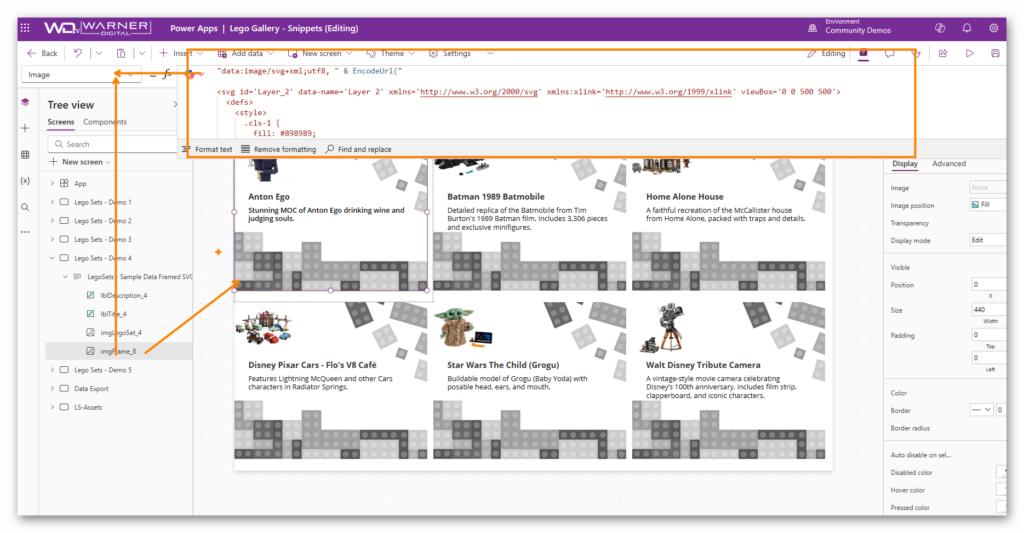Click the Environment Community Demos selector
1024x533 pixels.
point(850,27)
